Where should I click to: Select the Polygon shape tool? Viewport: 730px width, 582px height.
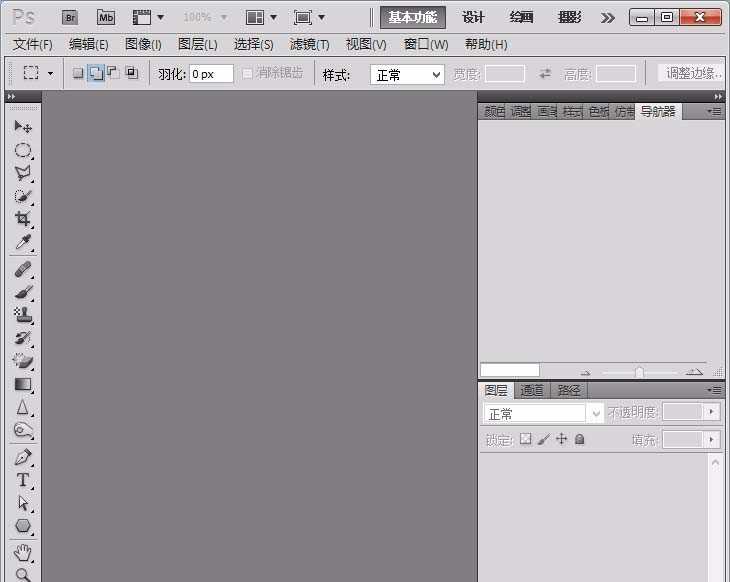point(23,526)
